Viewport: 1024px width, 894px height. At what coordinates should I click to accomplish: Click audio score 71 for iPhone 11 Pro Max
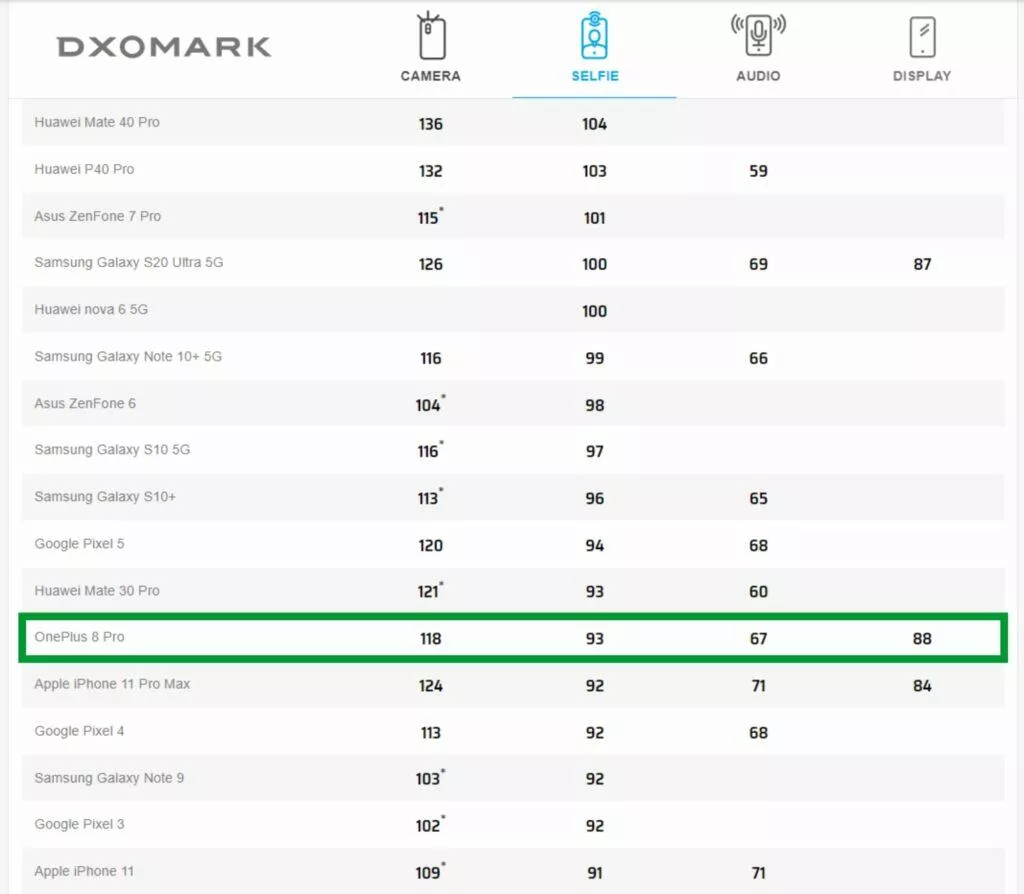758,686
